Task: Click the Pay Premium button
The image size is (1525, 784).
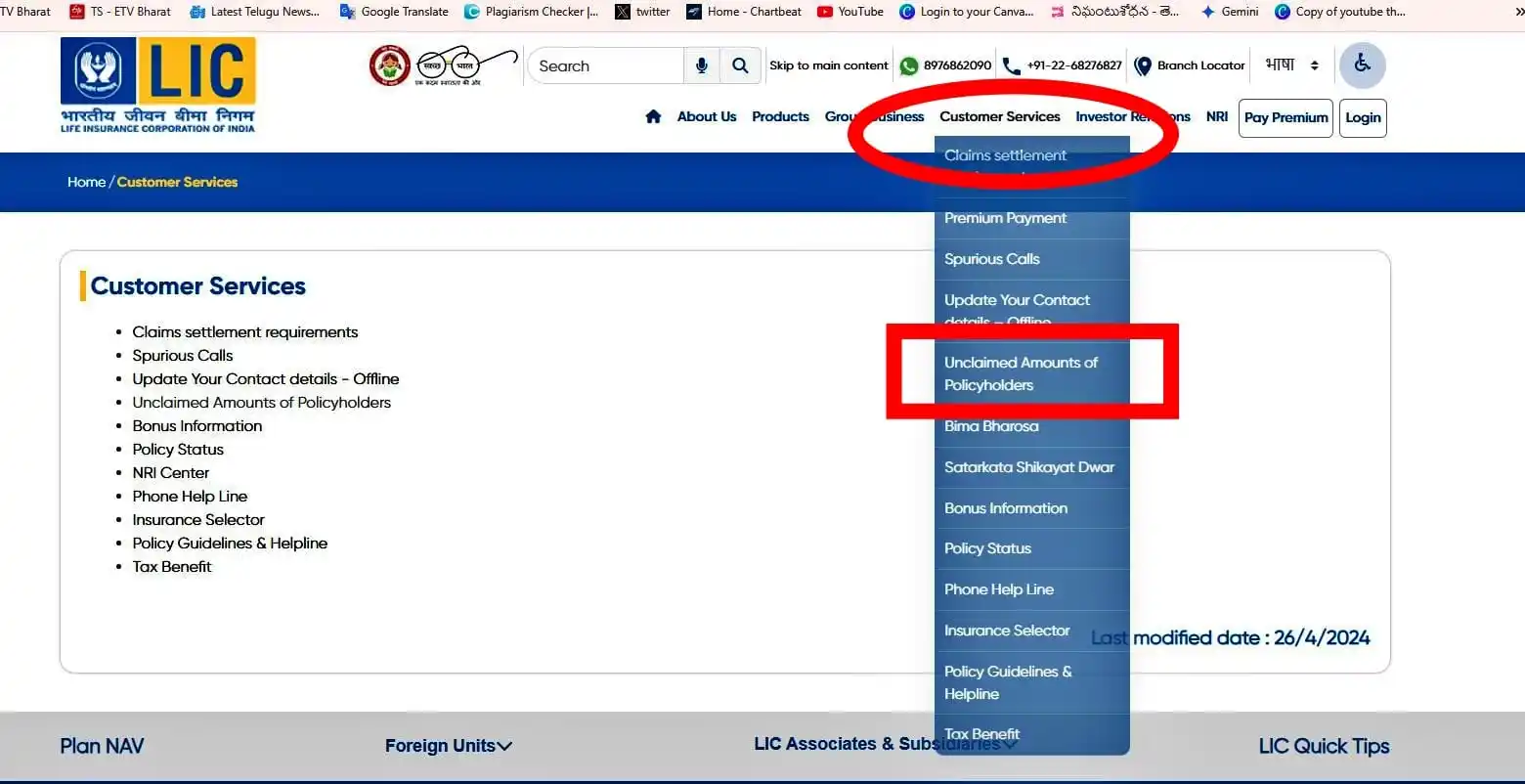Action: [1285, 117]
